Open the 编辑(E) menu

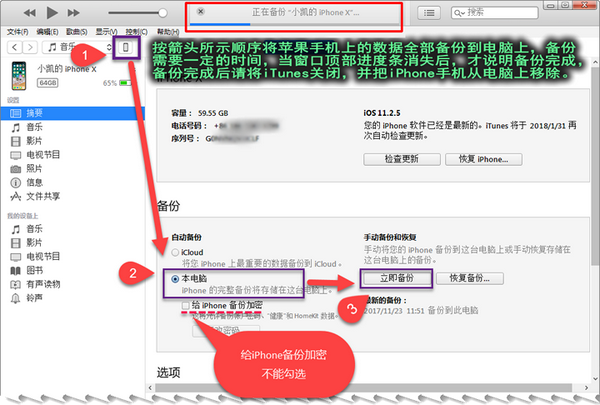tap(47, 32)
